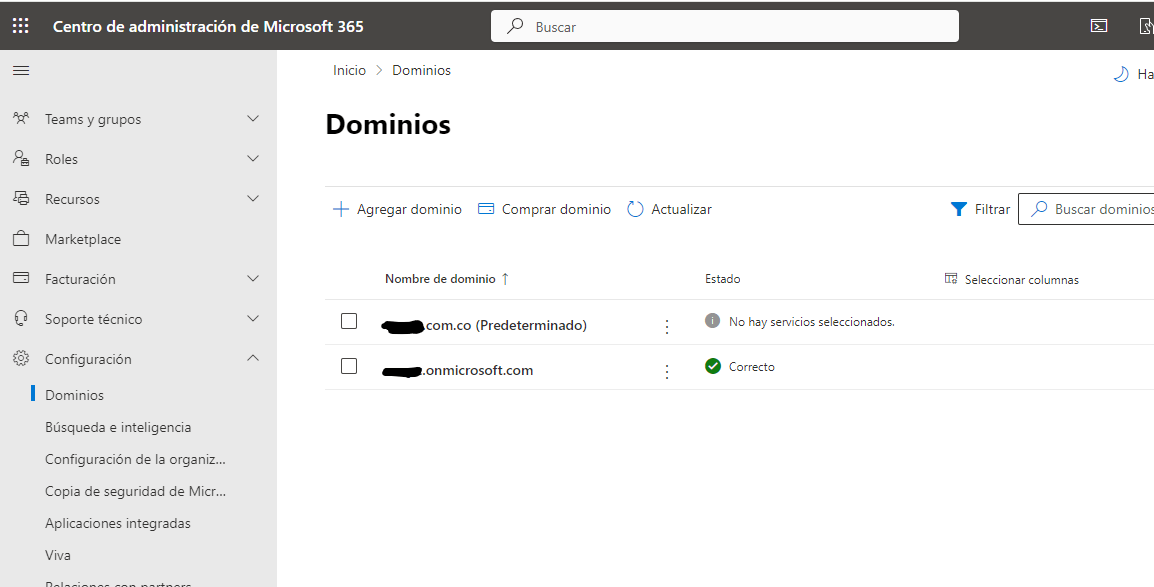Click Seleccionar columnas label

[1022, 280]
